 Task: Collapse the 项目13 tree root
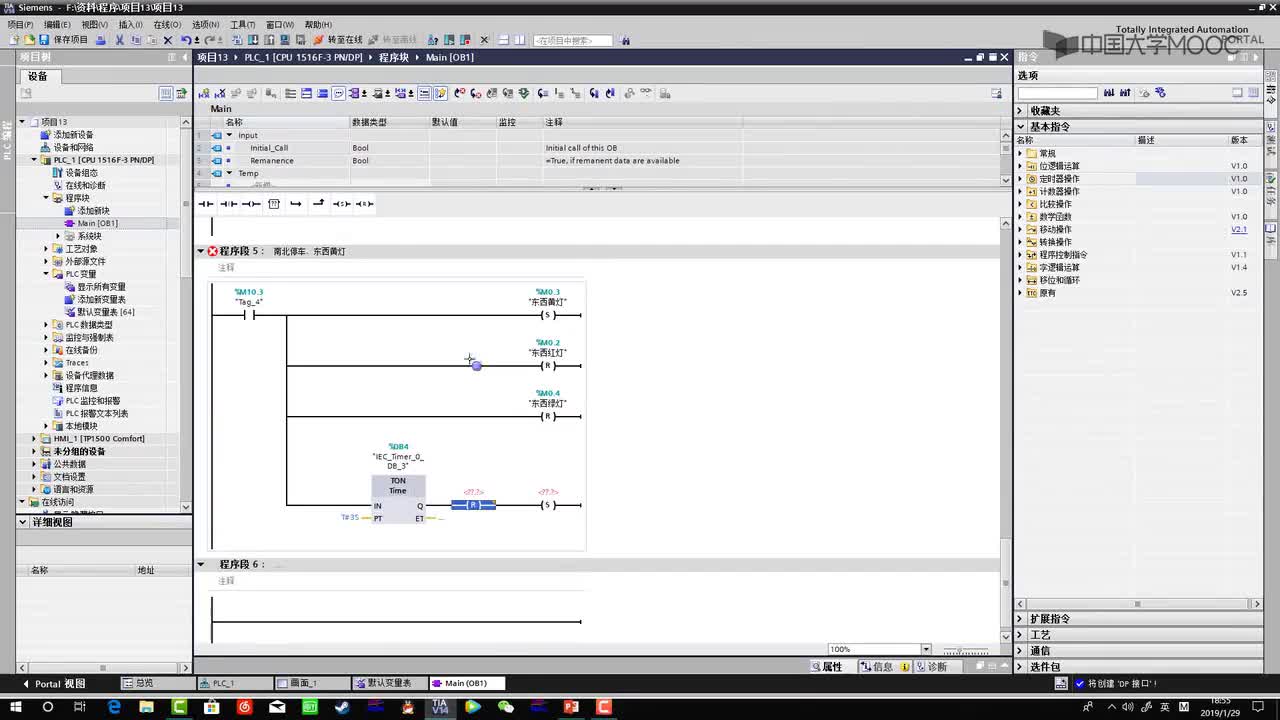coord(22,122)
